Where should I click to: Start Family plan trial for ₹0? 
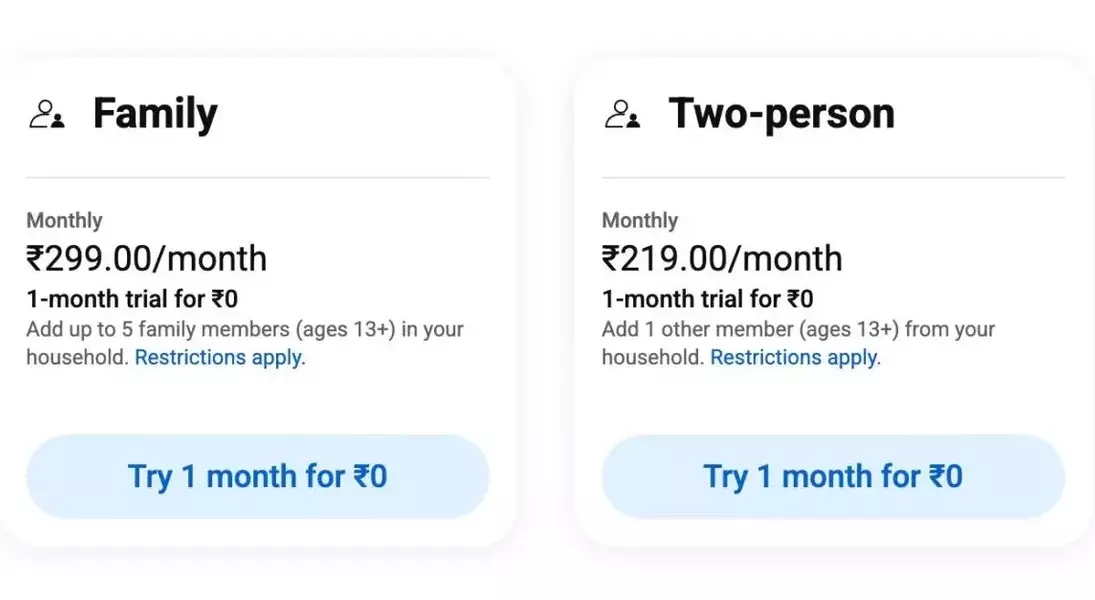click(258, 476)
